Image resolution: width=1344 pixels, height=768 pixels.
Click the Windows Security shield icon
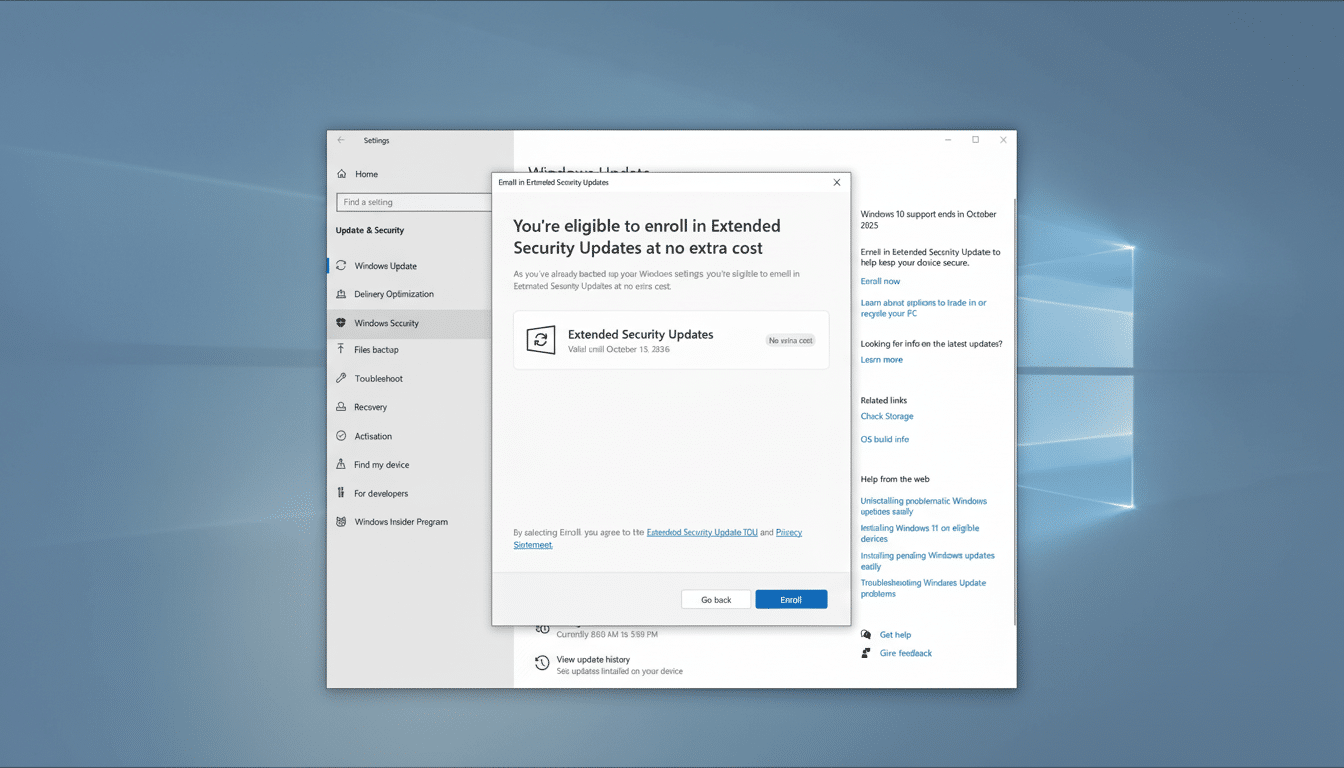pos(342,323)
